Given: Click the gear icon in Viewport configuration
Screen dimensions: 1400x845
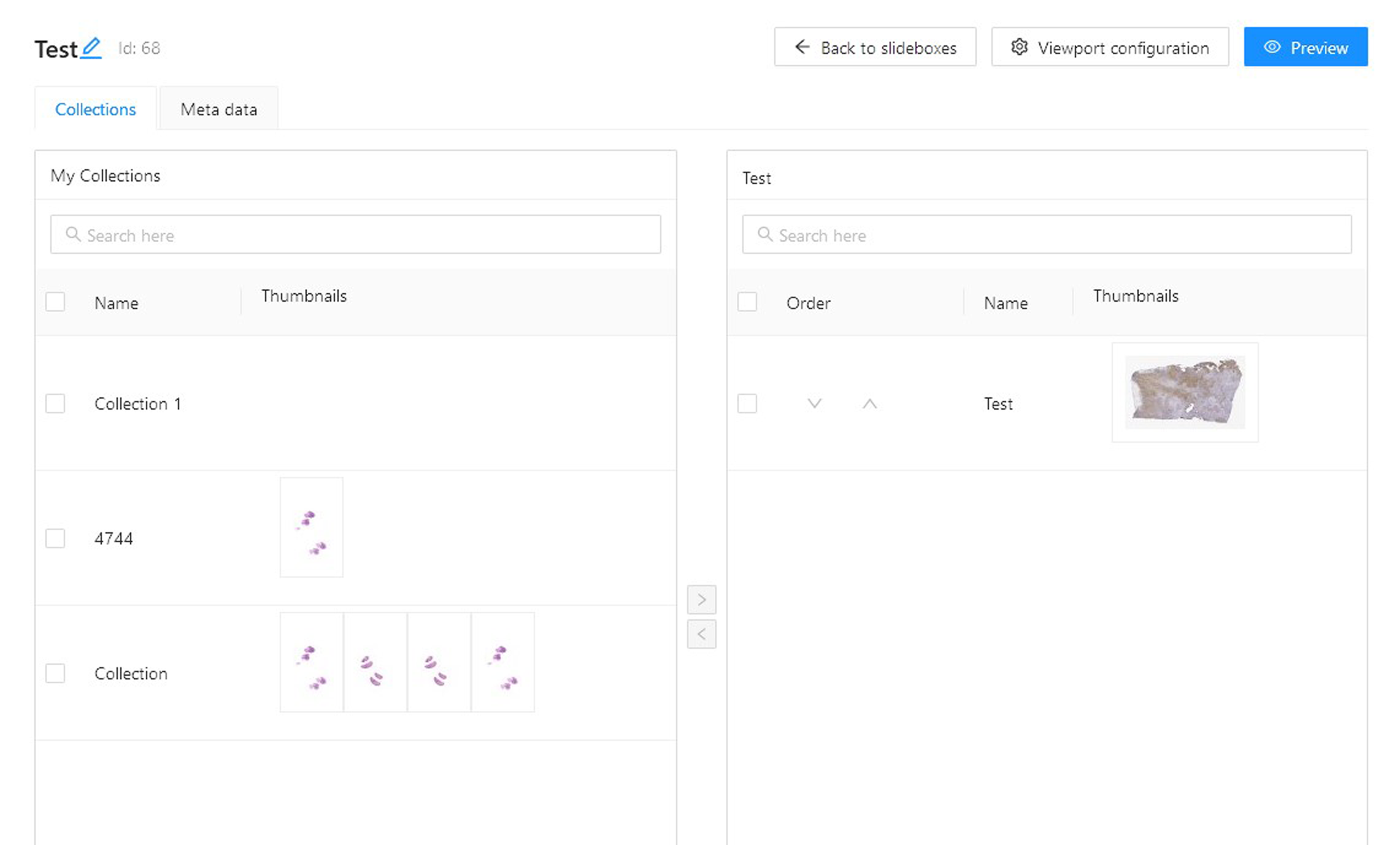Looking at the screenshot, I should pyautogui.click(x=1019, y=47).
